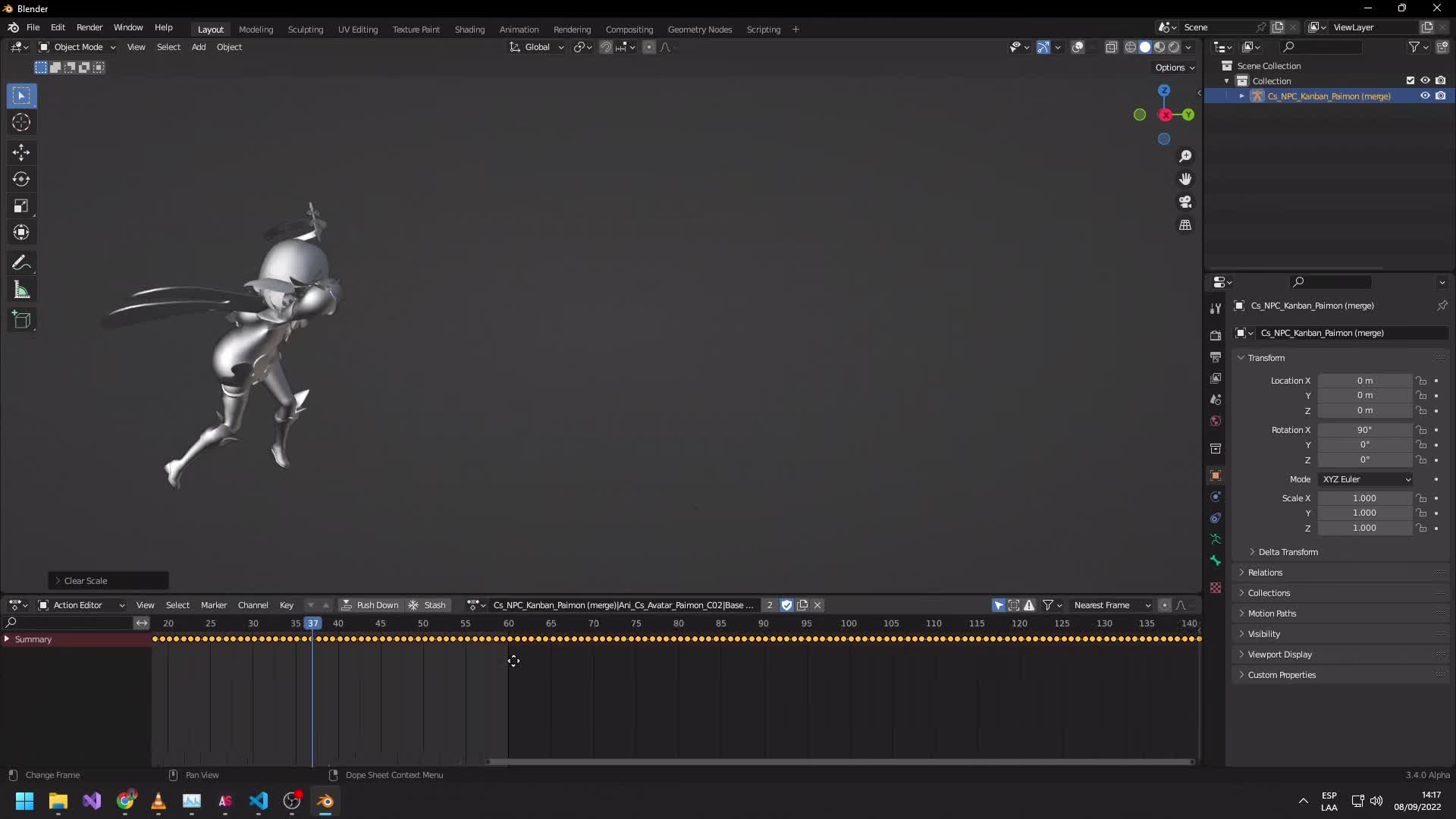Expand the Delta Transform section
This screenshot has width=1456, height=819.
(x=1287, y=552)
